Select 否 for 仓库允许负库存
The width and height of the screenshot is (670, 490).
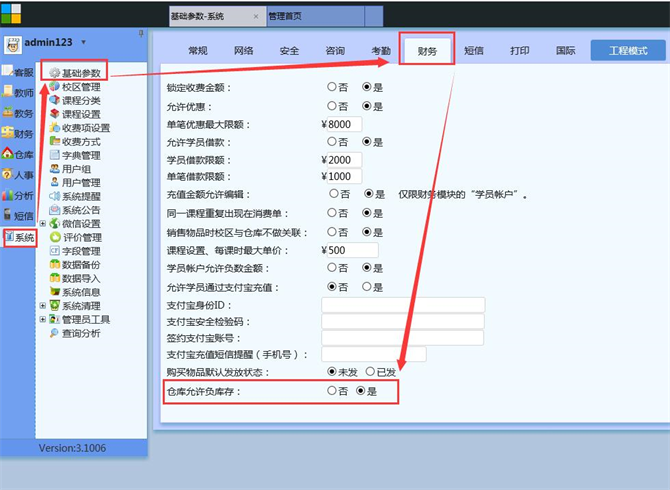pyautogui.click(x=332, y=390)
